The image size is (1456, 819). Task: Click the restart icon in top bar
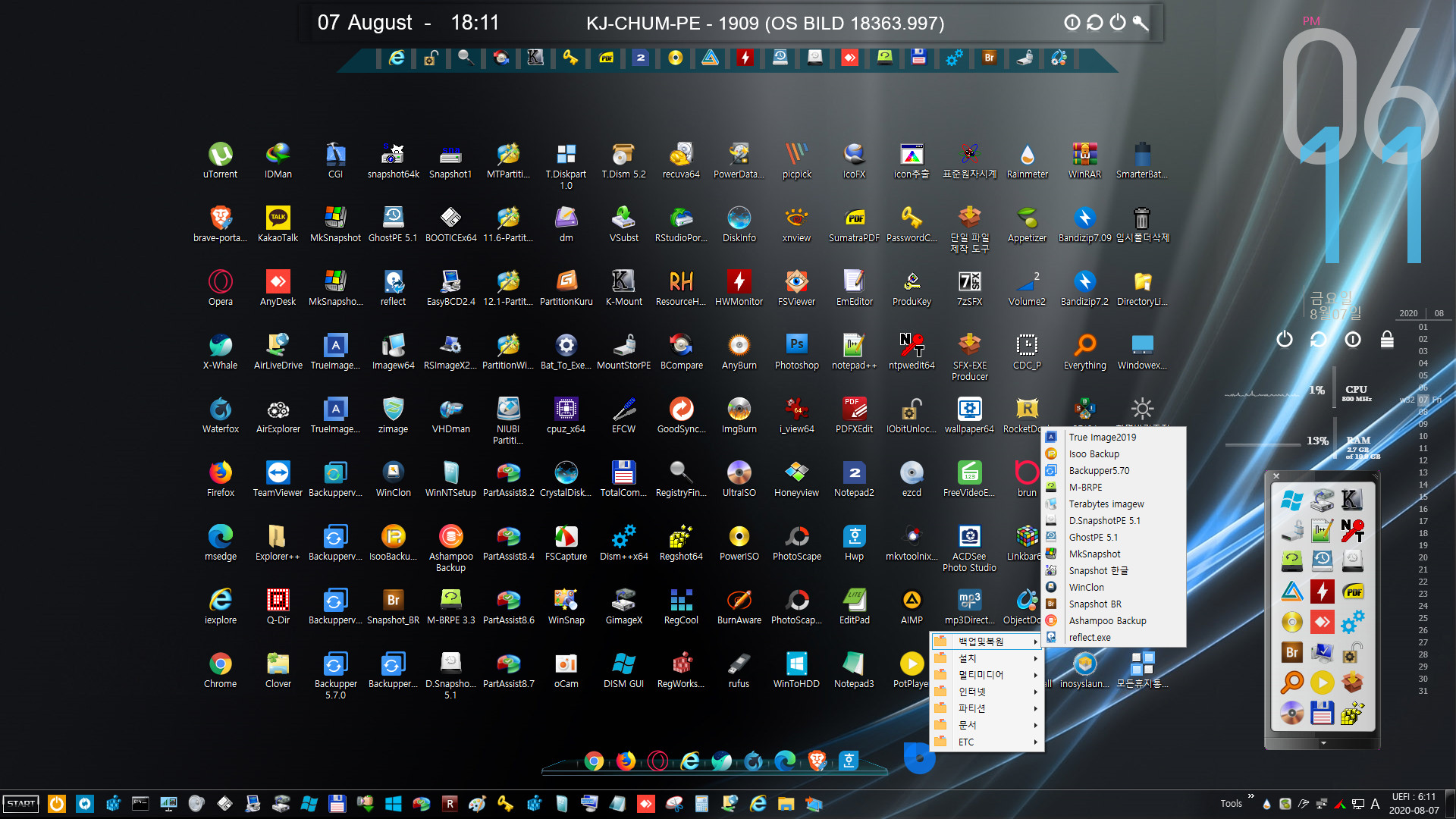click(x=1094, y=23)
